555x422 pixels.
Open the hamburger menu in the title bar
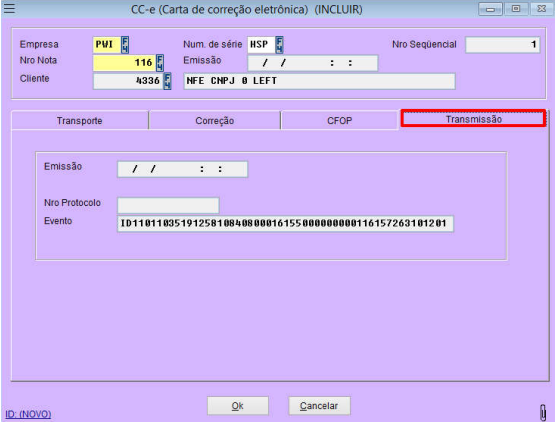(x=9, y=8)
